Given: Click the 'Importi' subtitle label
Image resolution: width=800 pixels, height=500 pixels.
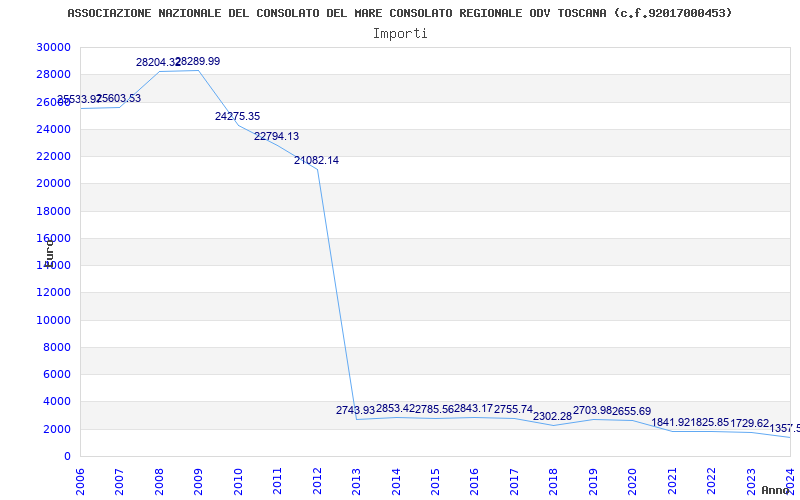Looking at the screenshot, I should point(400,33).
